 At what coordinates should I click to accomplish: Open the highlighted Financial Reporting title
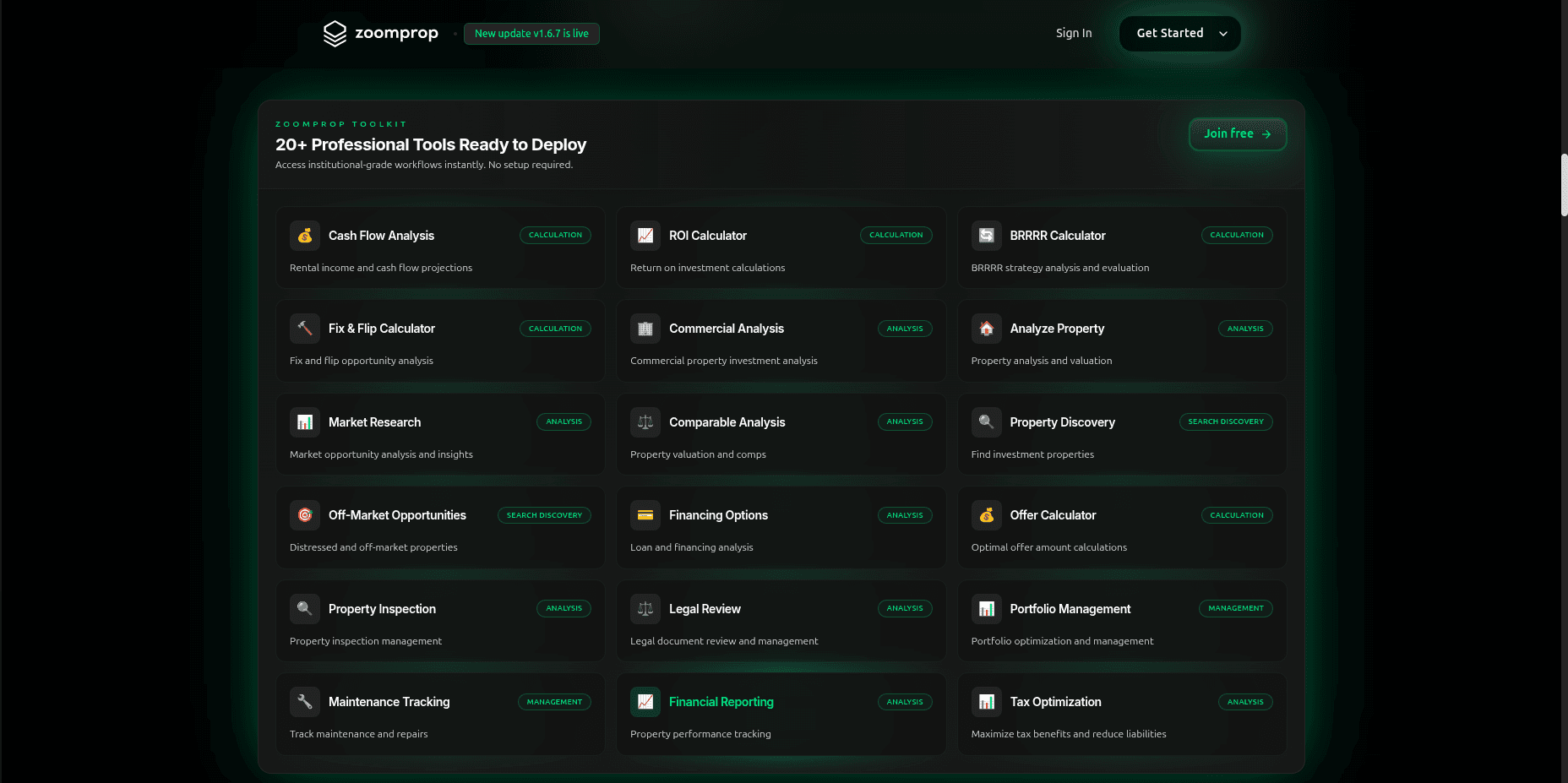pos(721,702)
